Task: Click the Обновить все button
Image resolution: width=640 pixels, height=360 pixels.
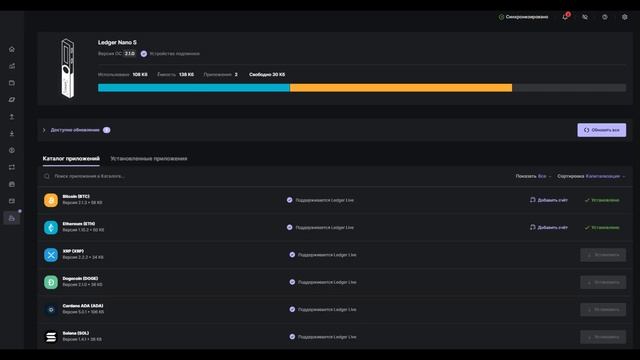Action: (x=602, y=130)
